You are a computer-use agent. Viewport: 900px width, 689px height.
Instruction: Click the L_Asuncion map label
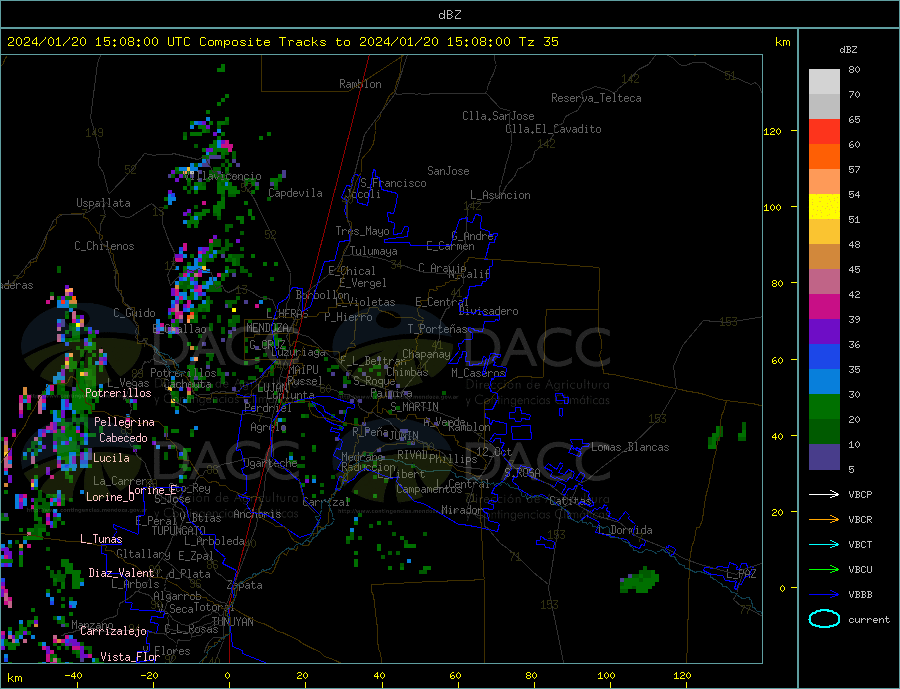[x=501, y=195]
